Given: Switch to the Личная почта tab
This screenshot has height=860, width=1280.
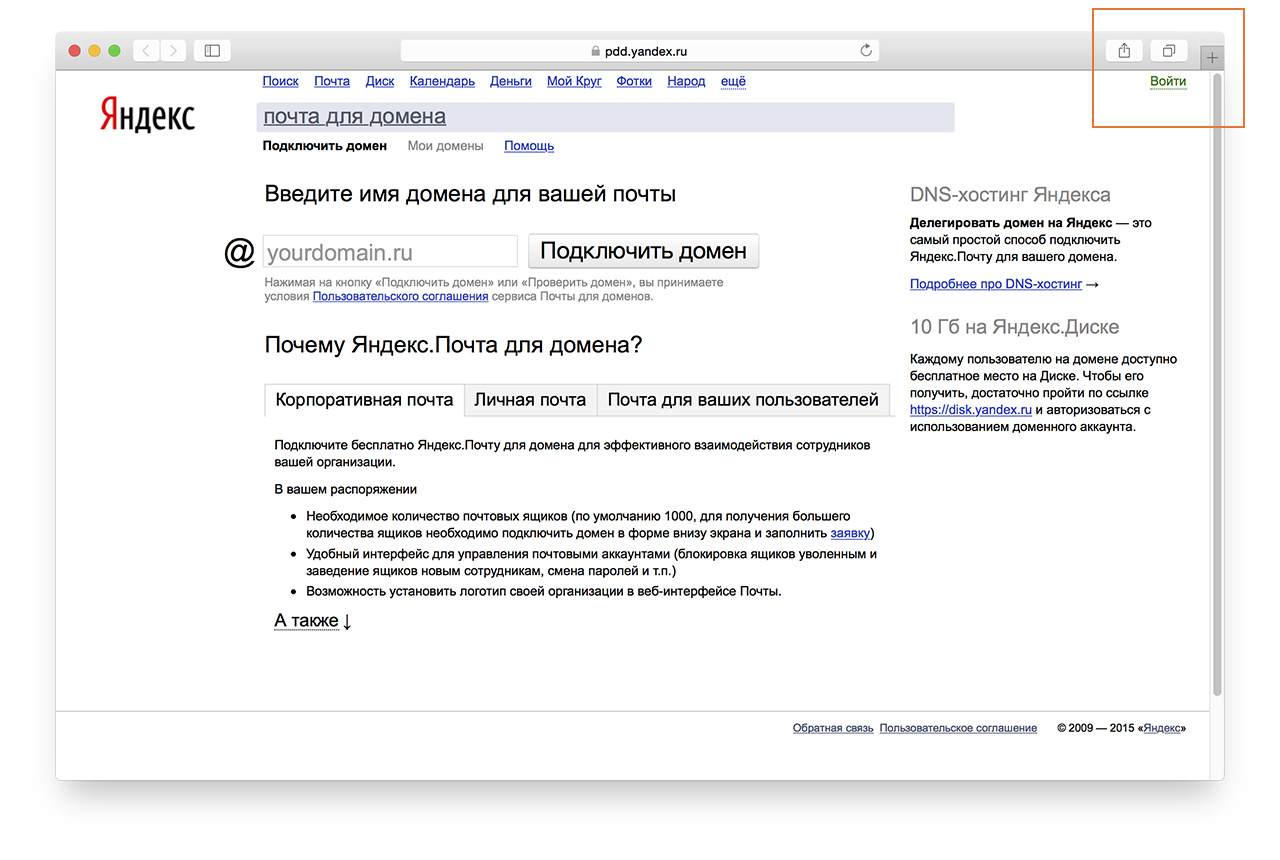Looking at the screenshot, I should pyautogui.click(x=530, y=400).
